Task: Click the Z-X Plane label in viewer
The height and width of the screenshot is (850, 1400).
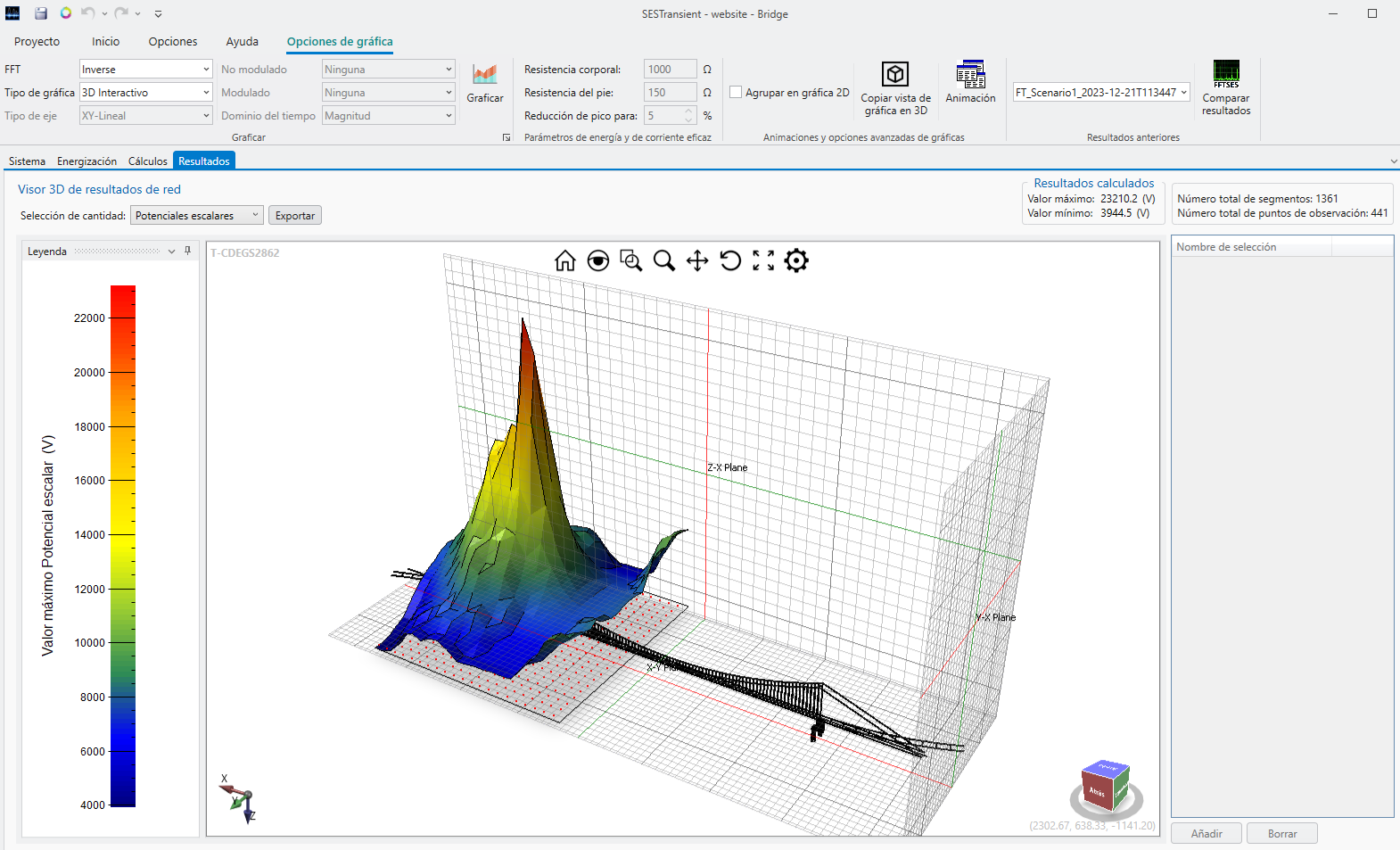Action: (x=728, y=467)
